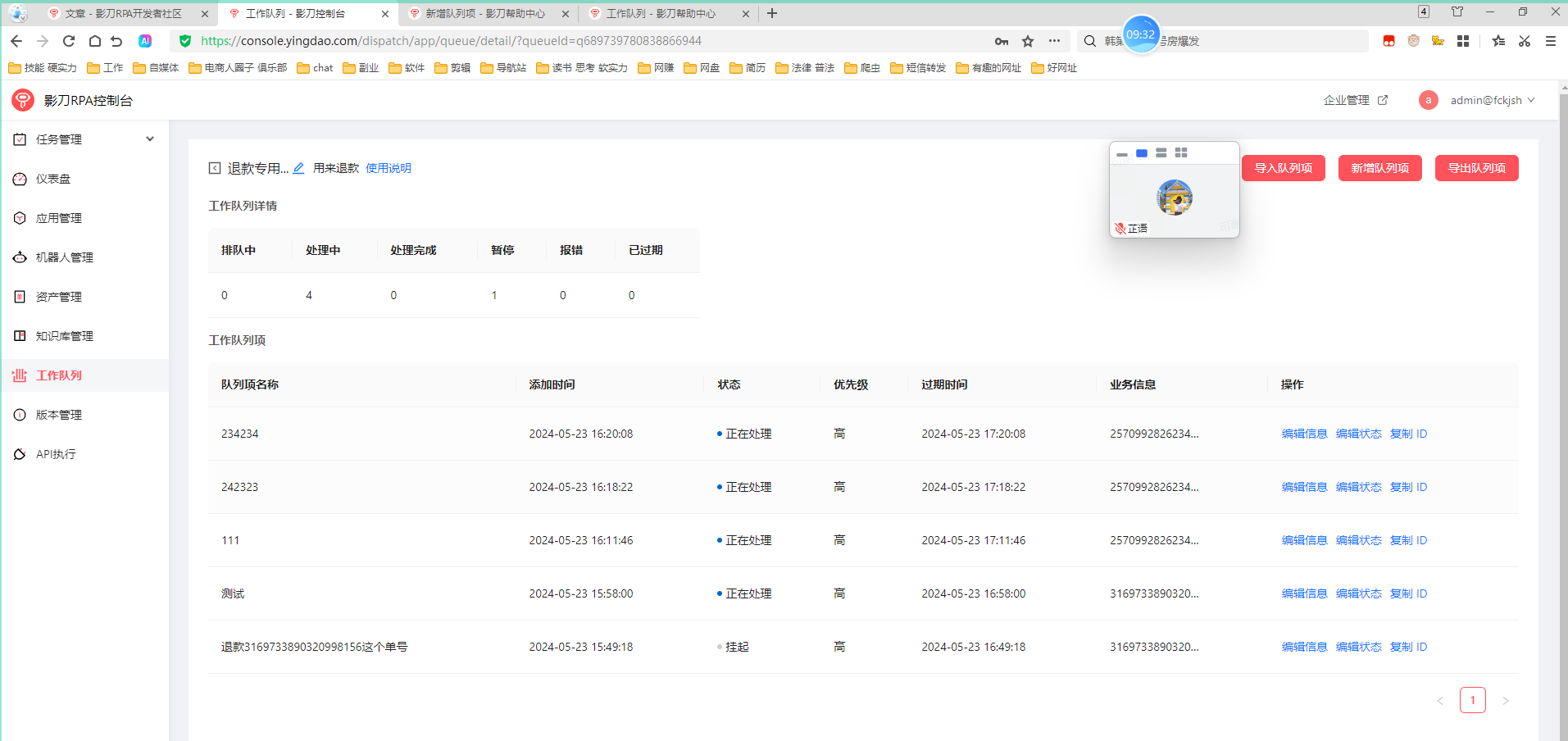The width and height of the screenshot is (1568, 741).
Task: Click the back icon before 退款专用
Action: point(215,168)
